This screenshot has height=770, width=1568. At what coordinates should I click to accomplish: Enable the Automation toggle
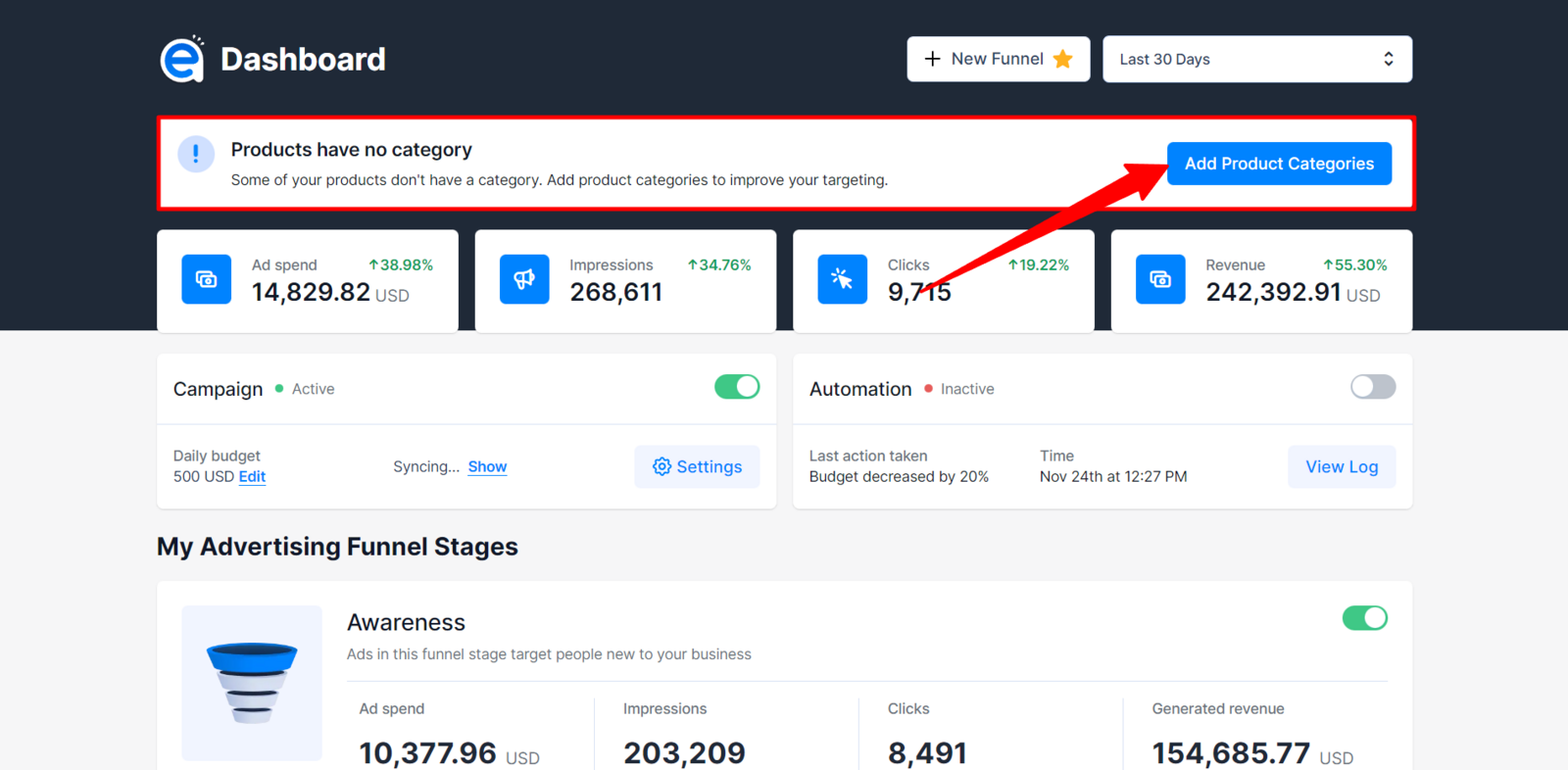[1373, 387]
